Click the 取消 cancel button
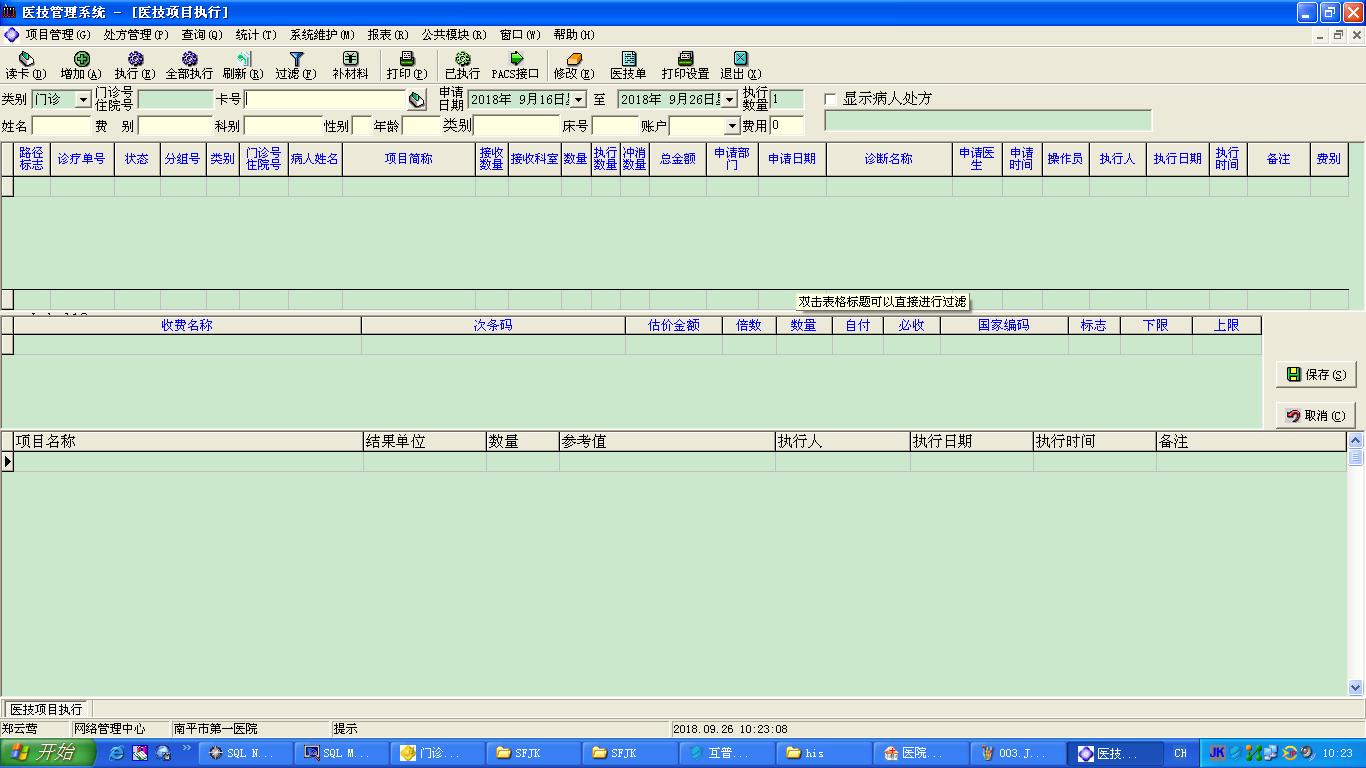1366x768 pixels. click(x=1315, y=416)
